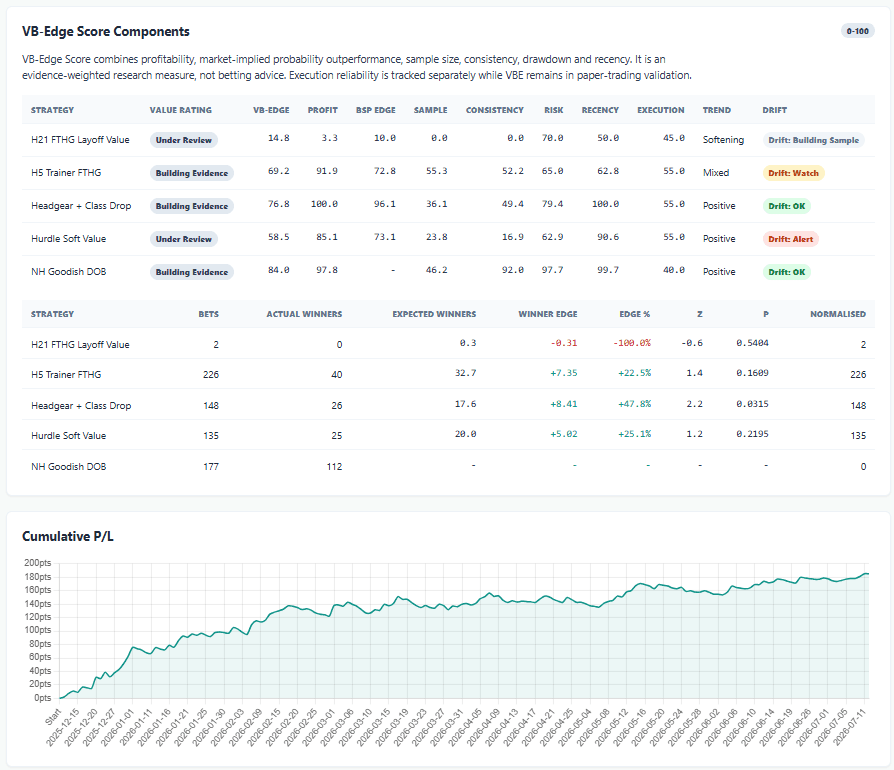This screenshot has width=894, height=770.
Task: Click the 14.8 VB-Edge score value
Action: pyautogui.click(x=278, y=138)
